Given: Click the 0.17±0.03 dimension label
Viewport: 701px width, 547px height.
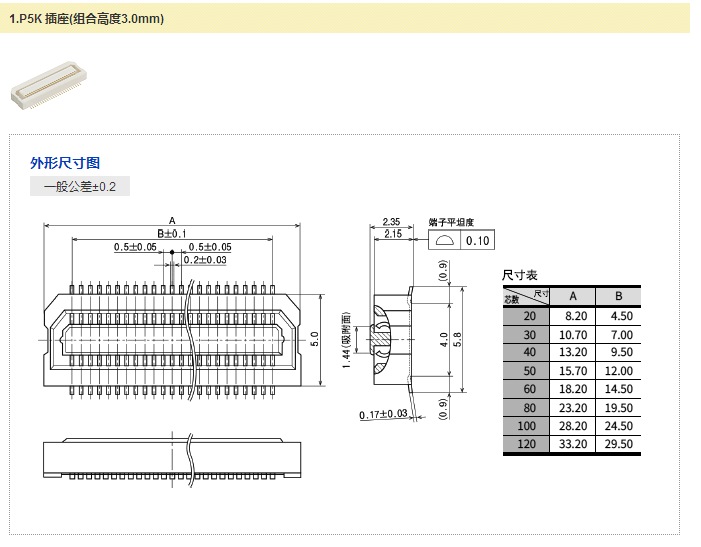Looking at the screenshot, I should coord(384,414).
